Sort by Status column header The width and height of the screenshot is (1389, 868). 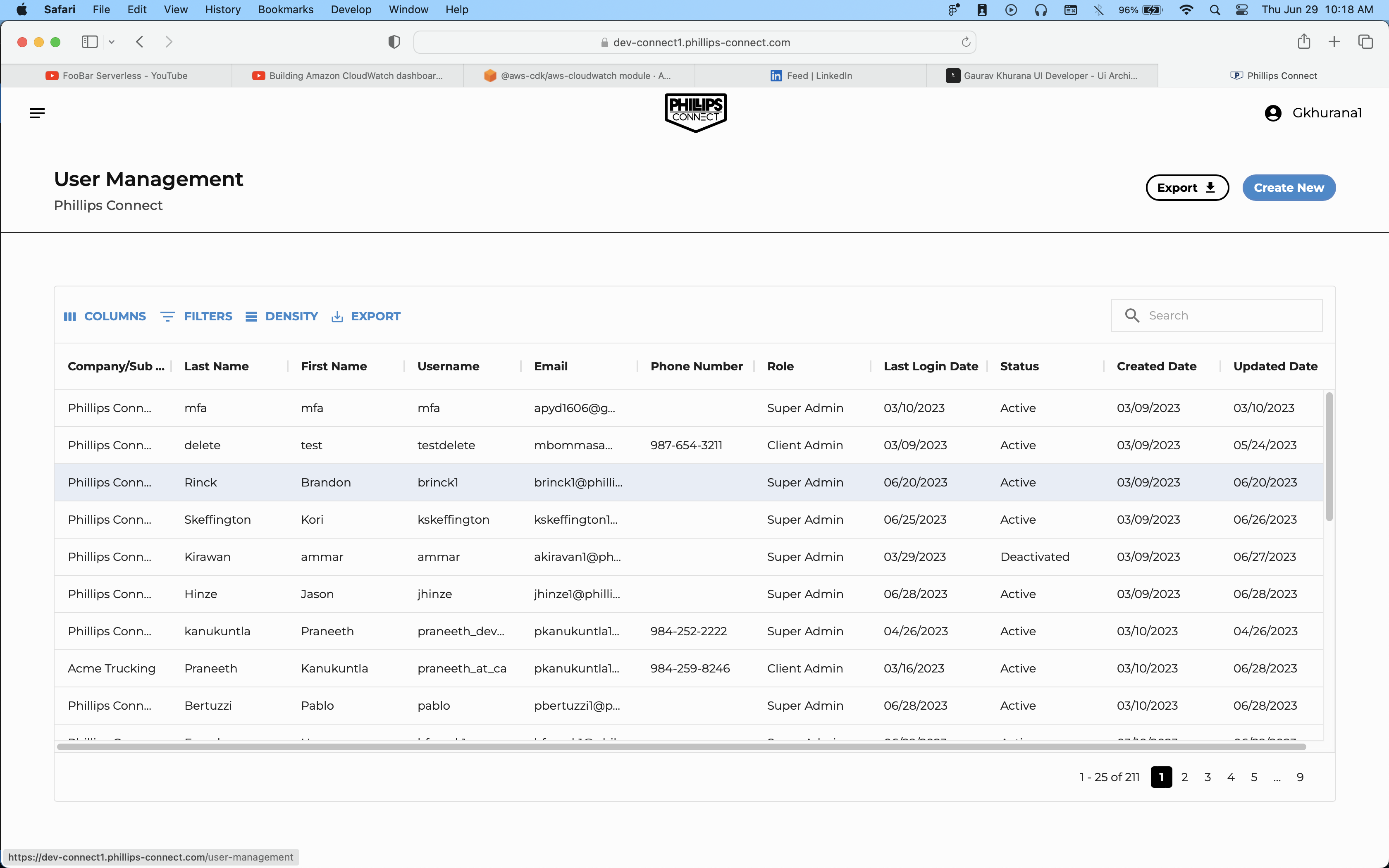coord(1019,366)
